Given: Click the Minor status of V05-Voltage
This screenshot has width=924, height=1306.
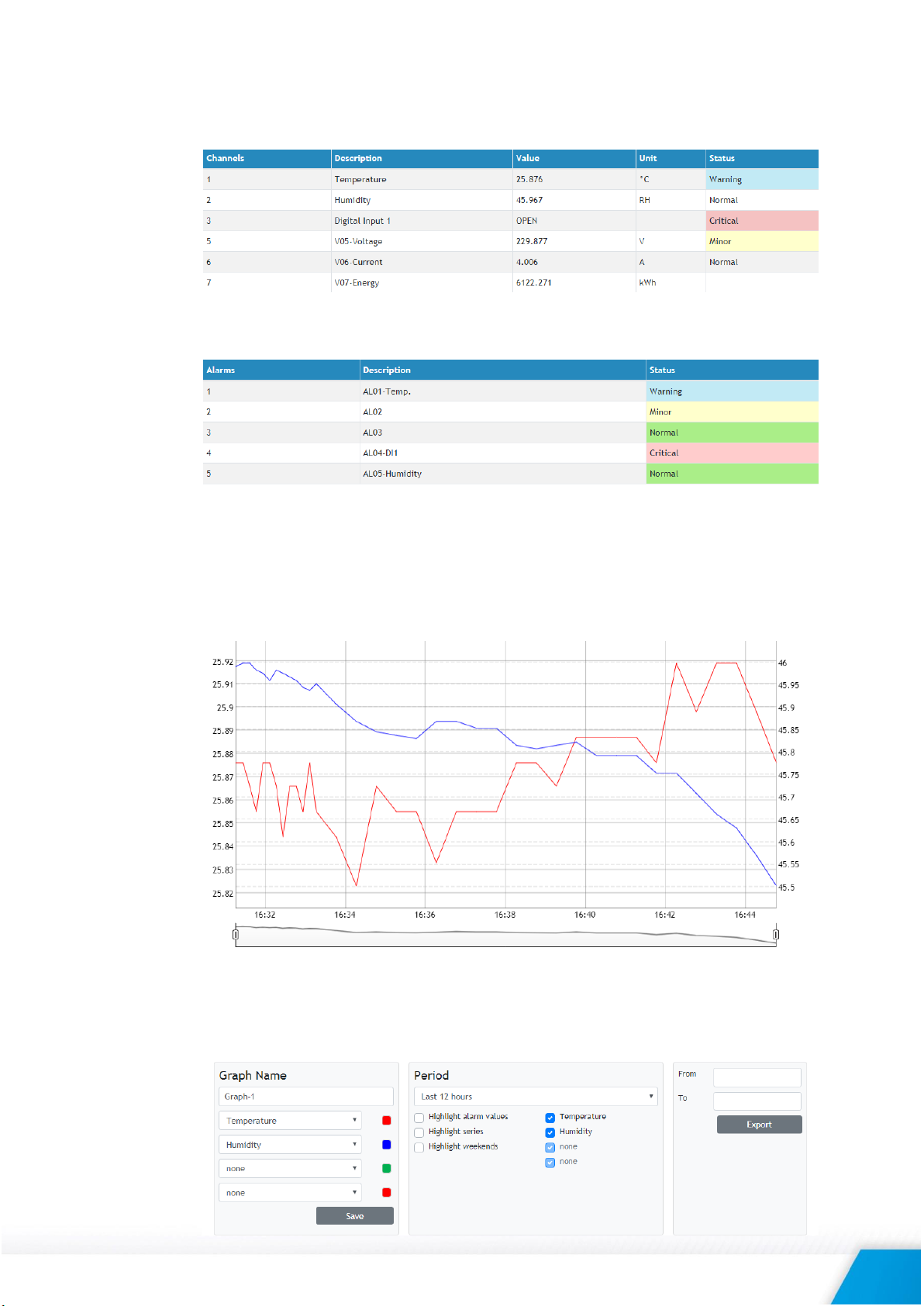Looking at the screenshot, I should tap(762, 241).
